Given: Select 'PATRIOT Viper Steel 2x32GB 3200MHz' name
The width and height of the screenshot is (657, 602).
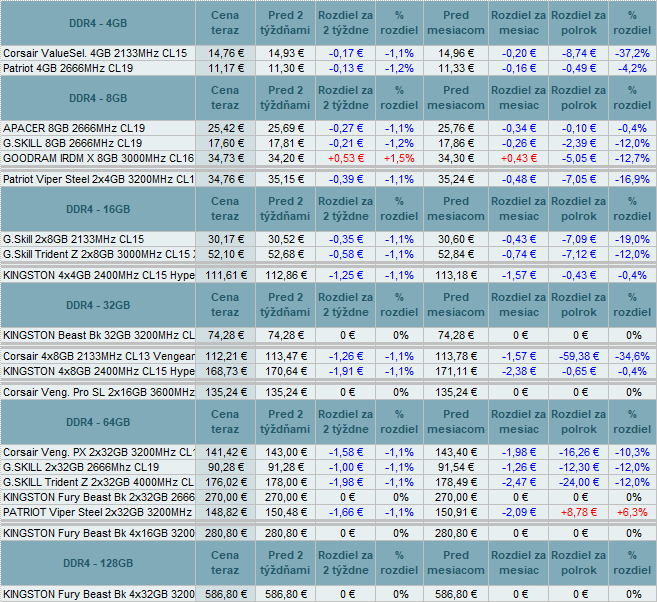Looking at the screenshot, I should coord(97,513).
